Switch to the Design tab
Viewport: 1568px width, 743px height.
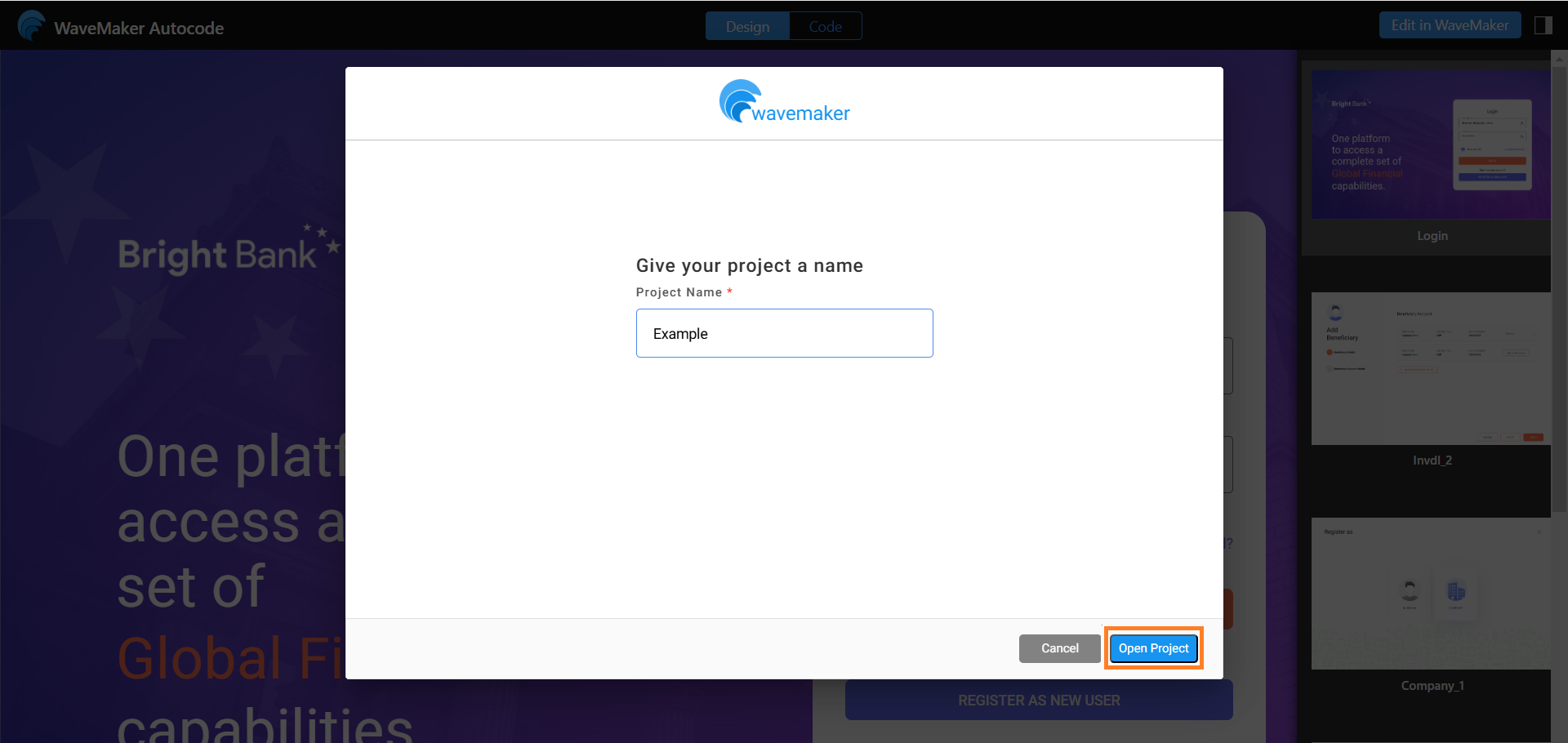point(747,25)
